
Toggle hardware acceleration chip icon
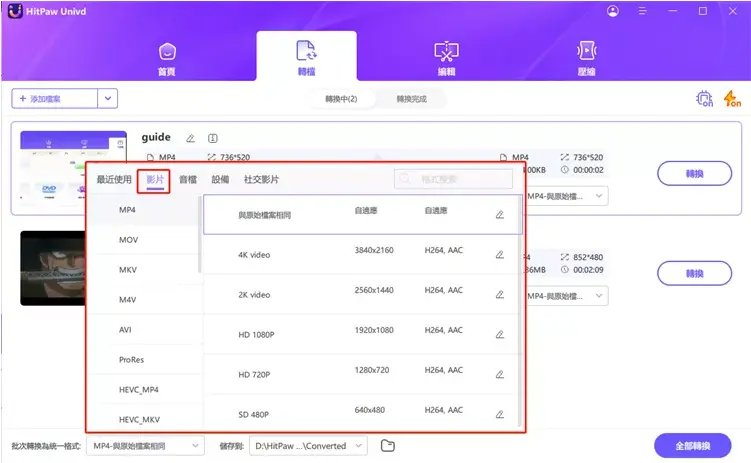pos(703,99)
